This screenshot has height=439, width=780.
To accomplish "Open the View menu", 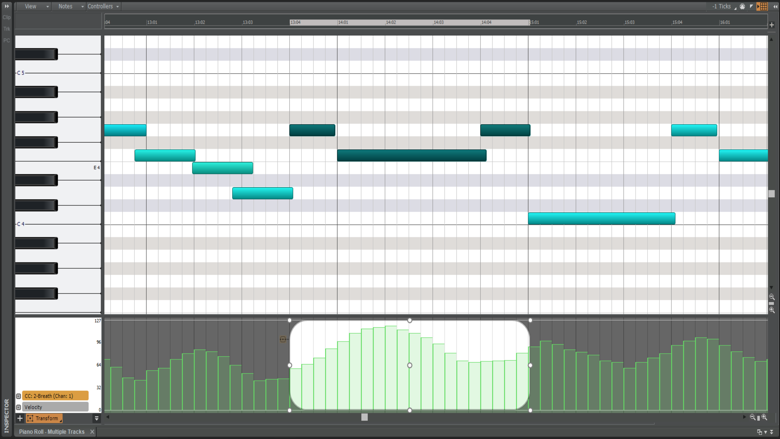I will click(33, 6).
